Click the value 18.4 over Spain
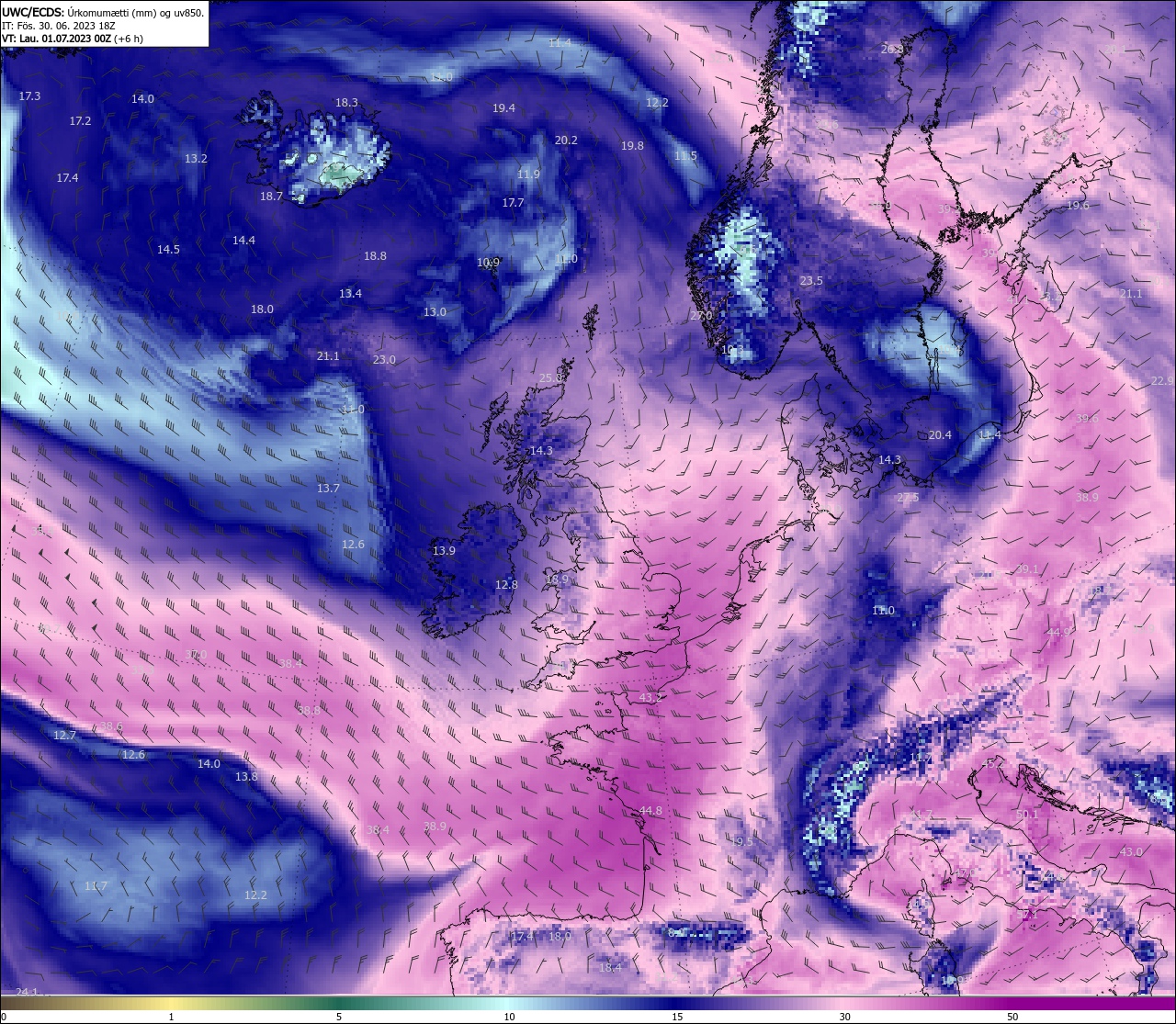This screenshot has height=1024, width=1176. [x=610, y=968]
